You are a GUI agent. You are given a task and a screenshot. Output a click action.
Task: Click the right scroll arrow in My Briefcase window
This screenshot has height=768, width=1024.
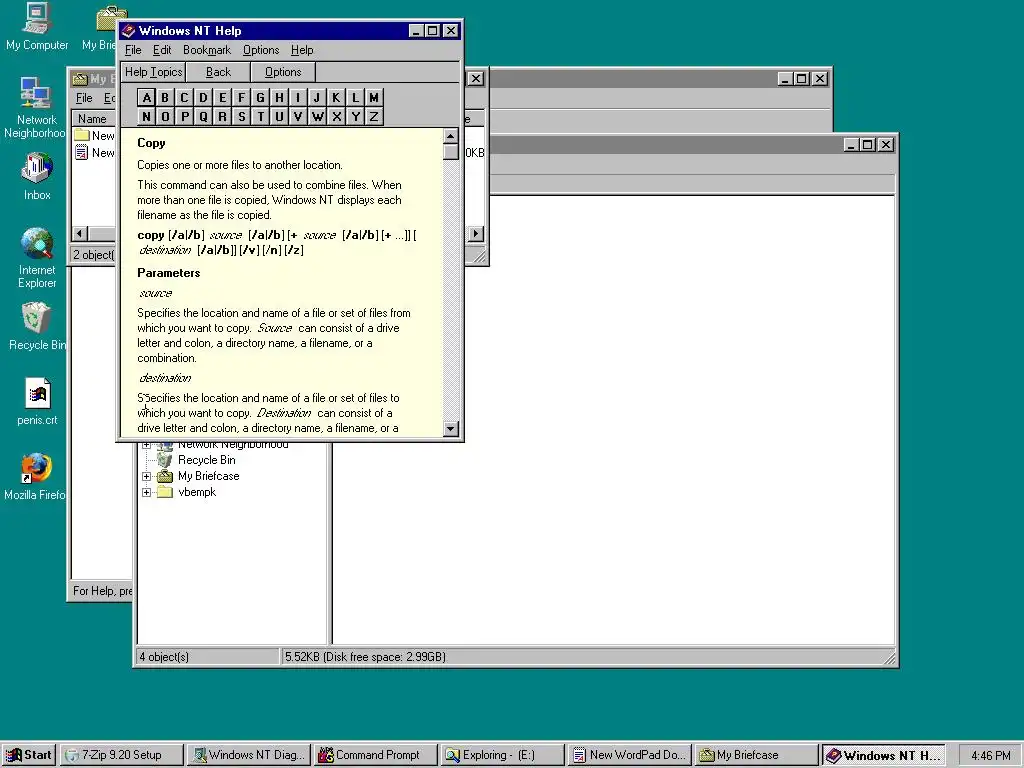coord(476,233)
